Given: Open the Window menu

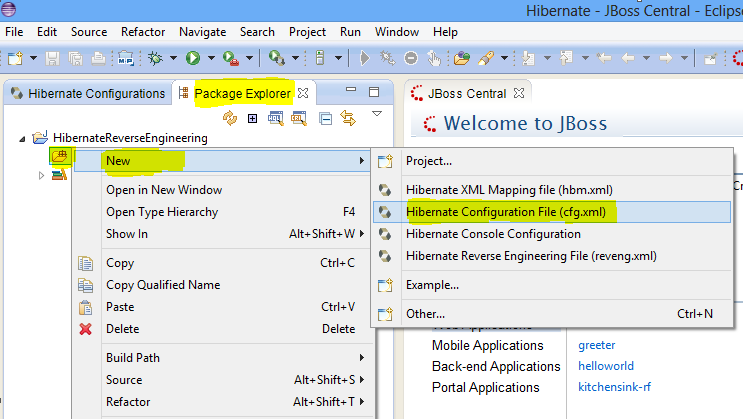Looking at the screenshot, I should coord(397,32).
